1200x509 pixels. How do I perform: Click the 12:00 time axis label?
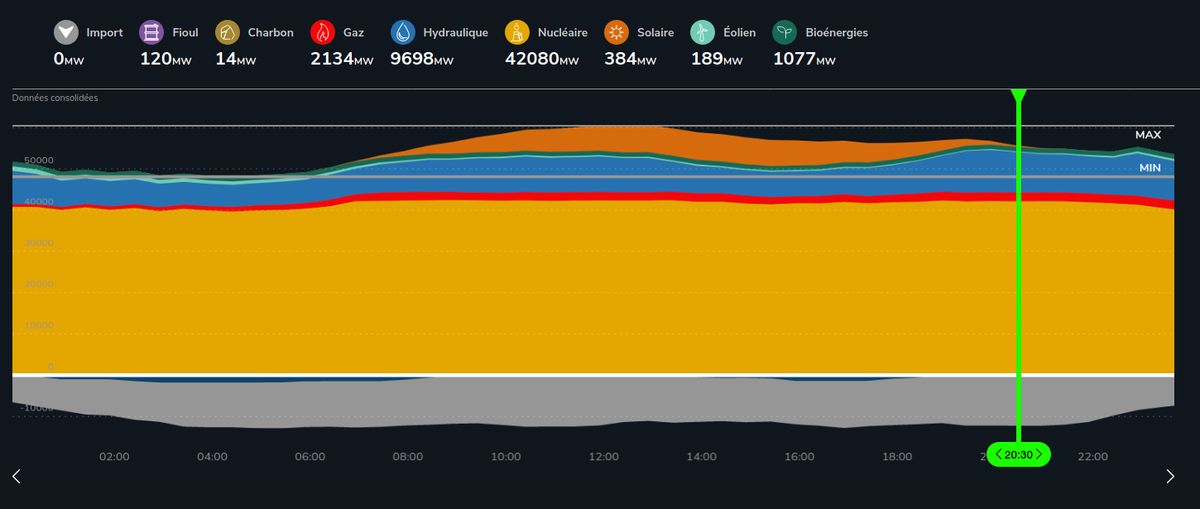click(604, 457)
